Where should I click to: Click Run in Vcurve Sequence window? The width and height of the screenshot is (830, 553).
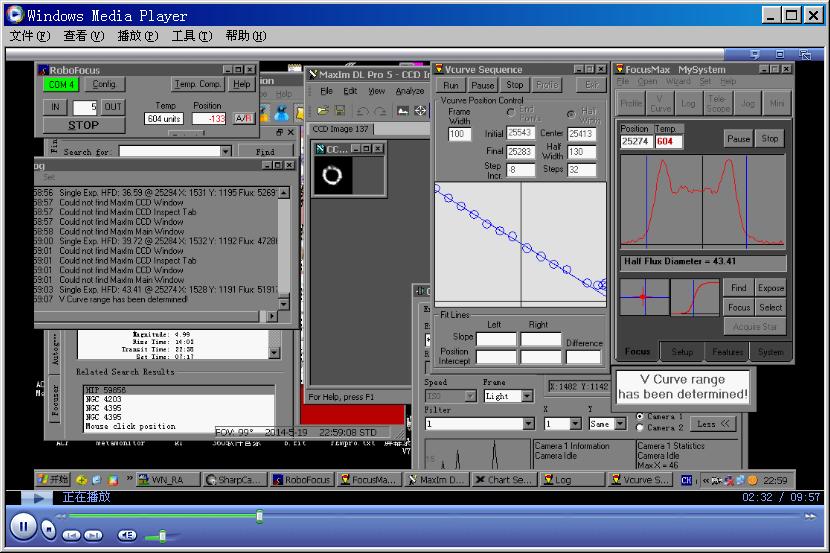(x=451, y=85)
